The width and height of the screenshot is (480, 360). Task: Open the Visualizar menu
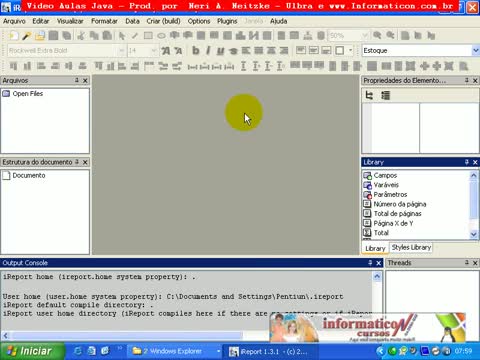click(70, 21)
